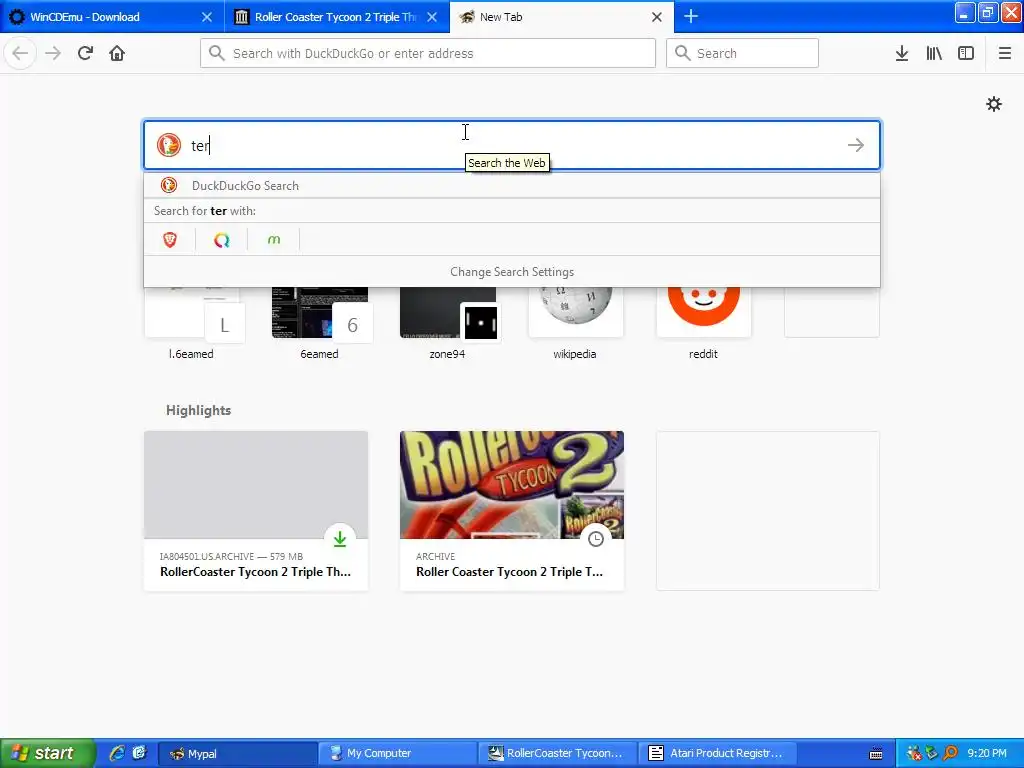The width and height of the screenshot is (1024, 768).
Task: Switch to Roller Coaster Tycoon 2 Triple tab
Action: point(336,17)
